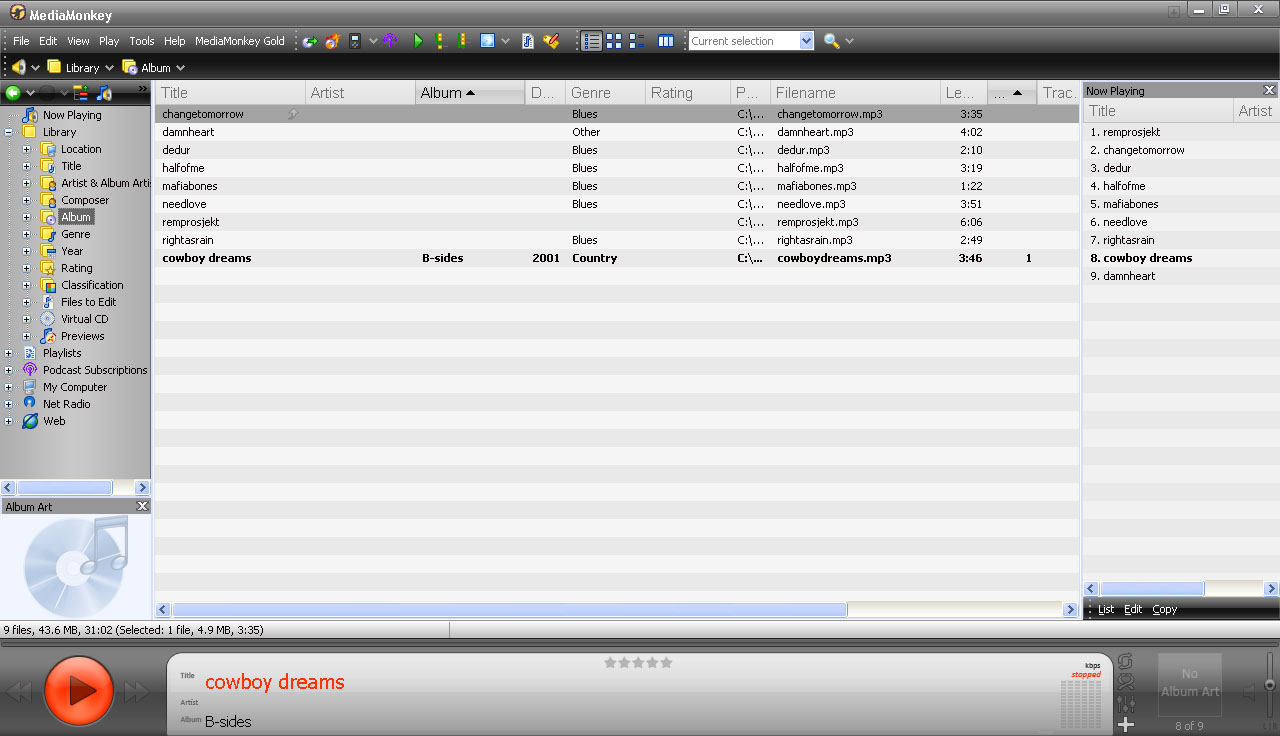The image size is (1280, 736).
Task: Open the Play menu
Action: pyautogui.click(x=109, y=41)
